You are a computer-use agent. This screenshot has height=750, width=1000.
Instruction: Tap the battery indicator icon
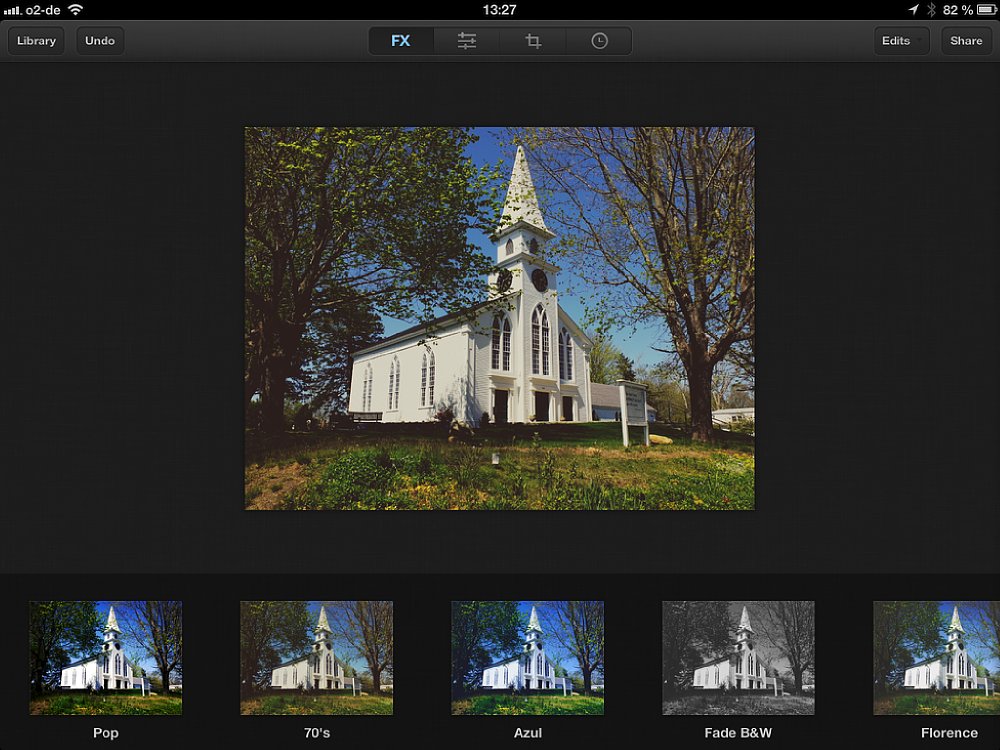coord(988,9)
